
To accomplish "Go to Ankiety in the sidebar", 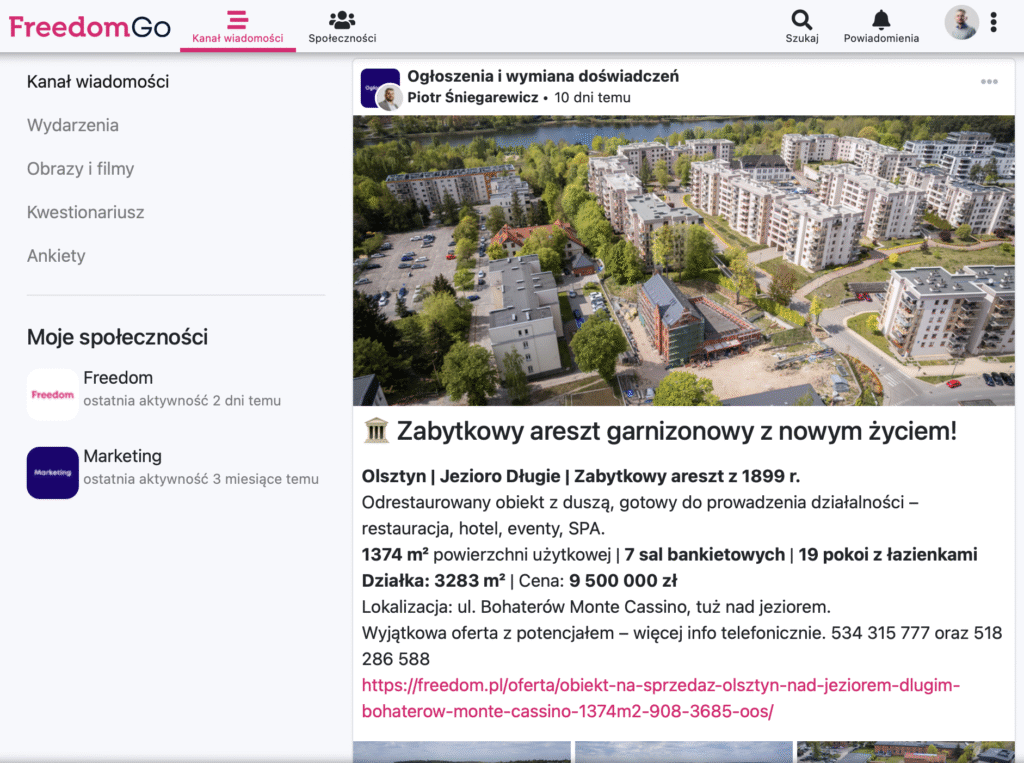I will [x=56, y=256].
